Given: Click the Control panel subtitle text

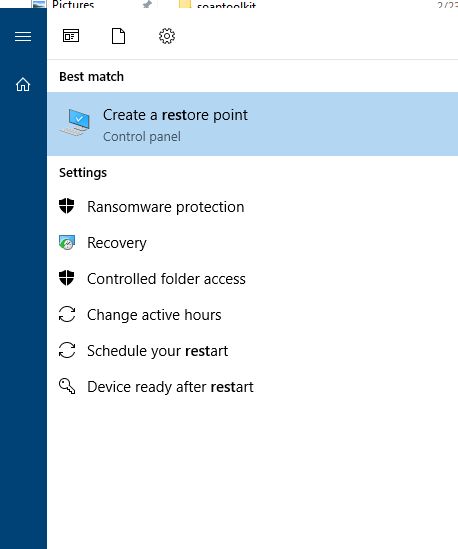Looking at the screenshot, I should [142, 137].
